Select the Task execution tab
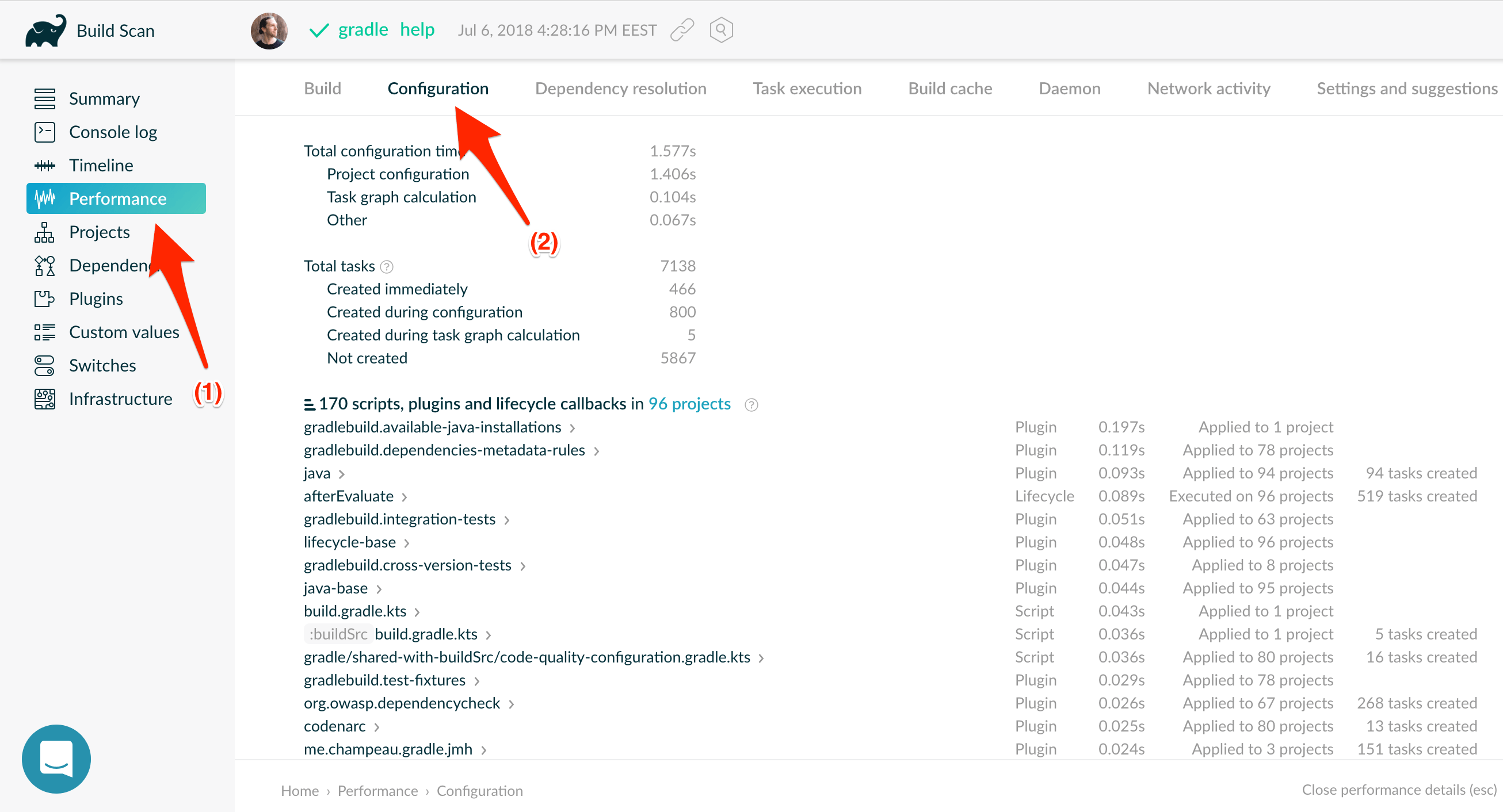The image size is (1503, 812). click(x=807, y=89)
